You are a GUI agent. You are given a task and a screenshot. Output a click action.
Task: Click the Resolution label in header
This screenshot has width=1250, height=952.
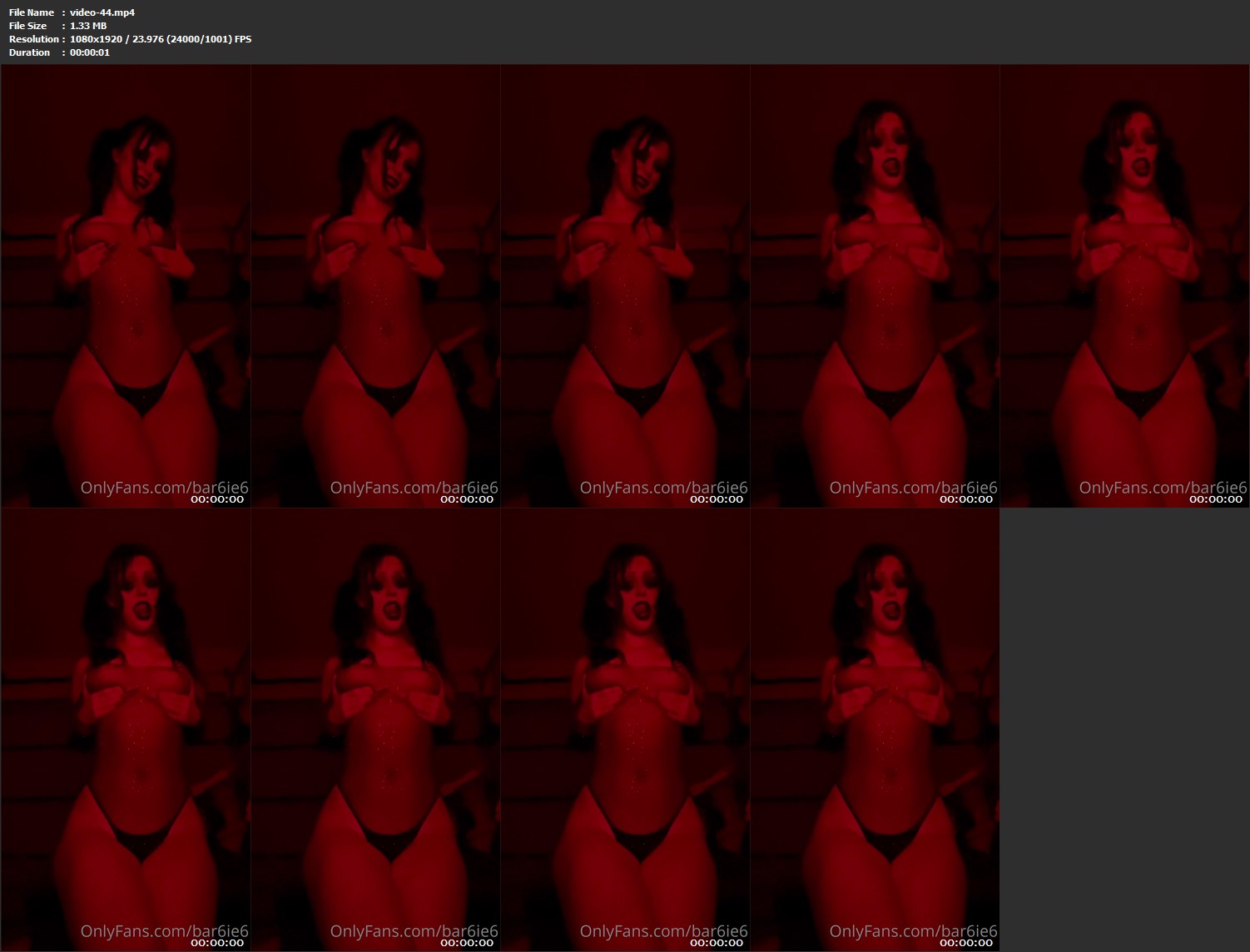(34, 39)
